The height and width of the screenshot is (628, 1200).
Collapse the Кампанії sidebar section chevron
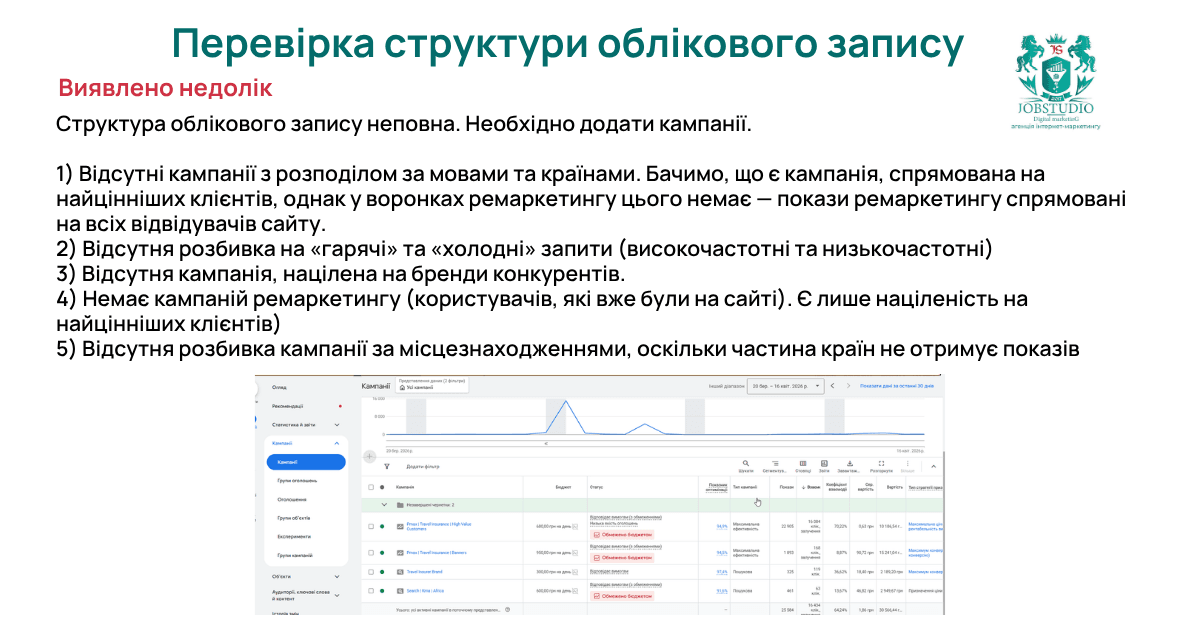click(337, 443)
